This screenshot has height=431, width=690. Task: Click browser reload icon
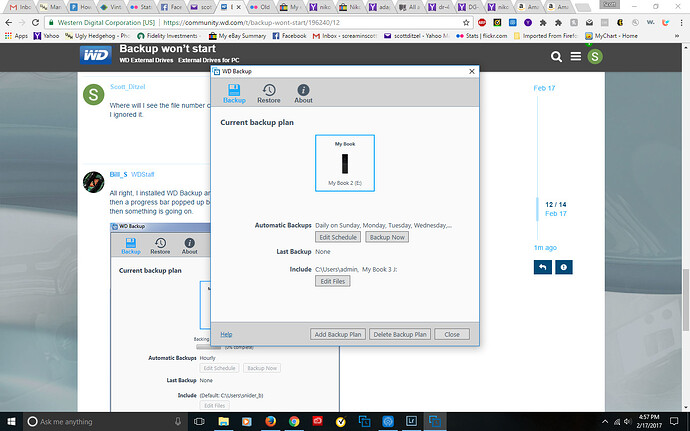pos(36,22)
